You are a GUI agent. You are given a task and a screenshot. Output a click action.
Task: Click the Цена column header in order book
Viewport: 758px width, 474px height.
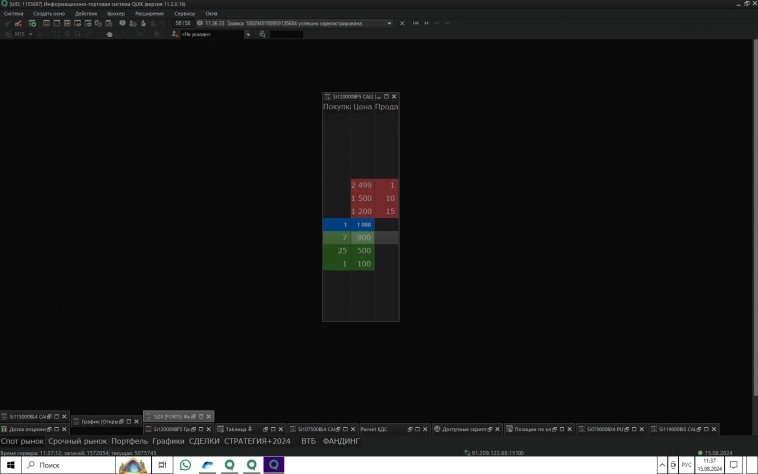coord(361,107)
